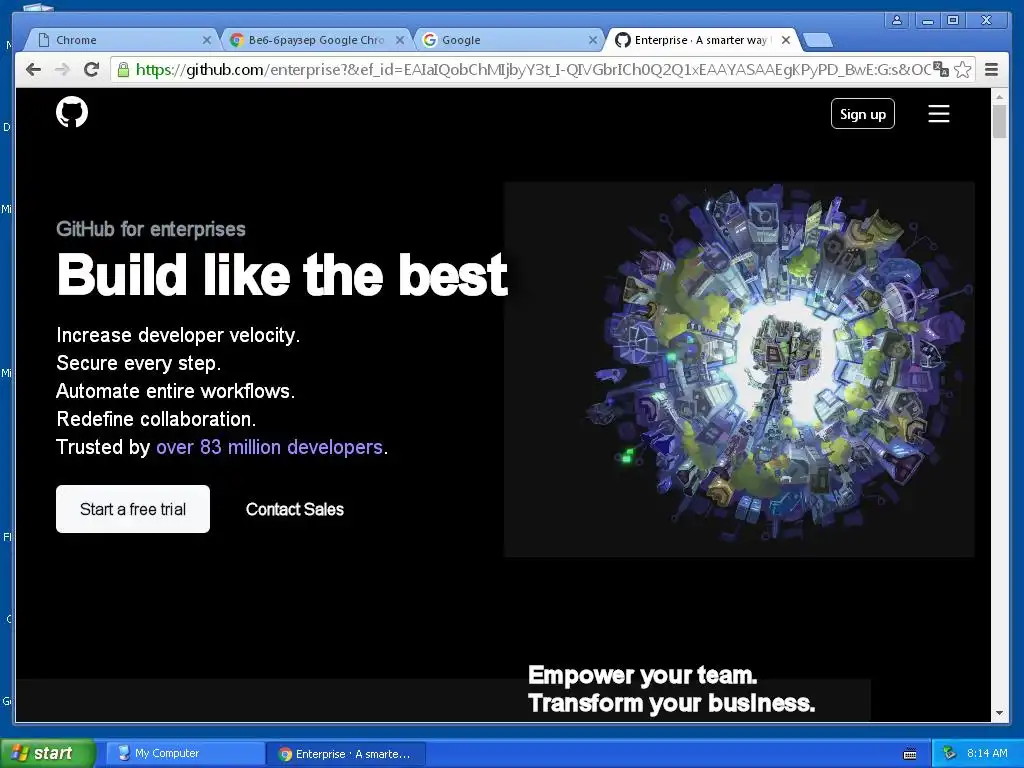Open the Chrome settings menu

[x=991, y=69]
